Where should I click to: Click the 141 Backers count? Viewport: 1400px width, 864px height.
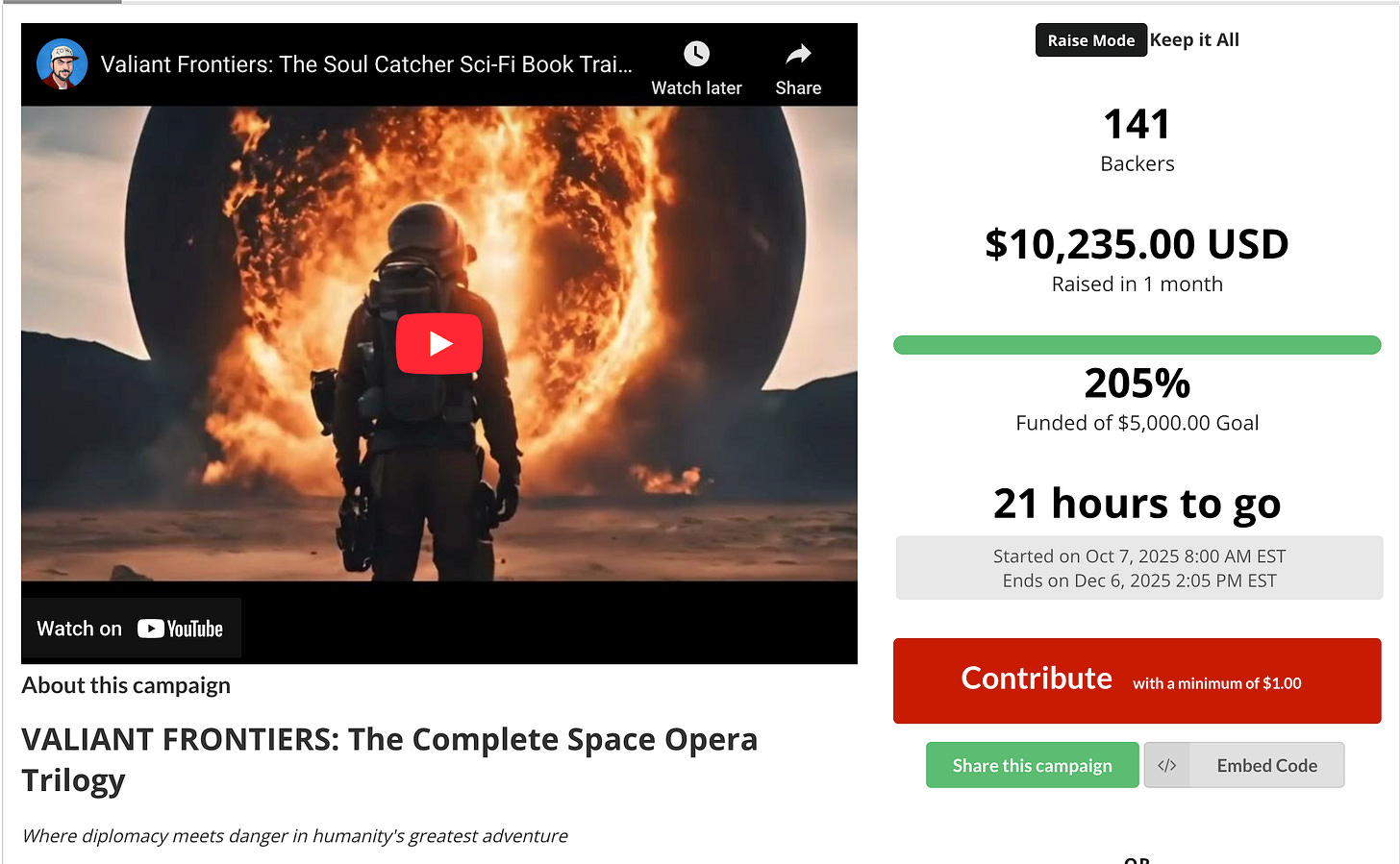click(1137, 139)
